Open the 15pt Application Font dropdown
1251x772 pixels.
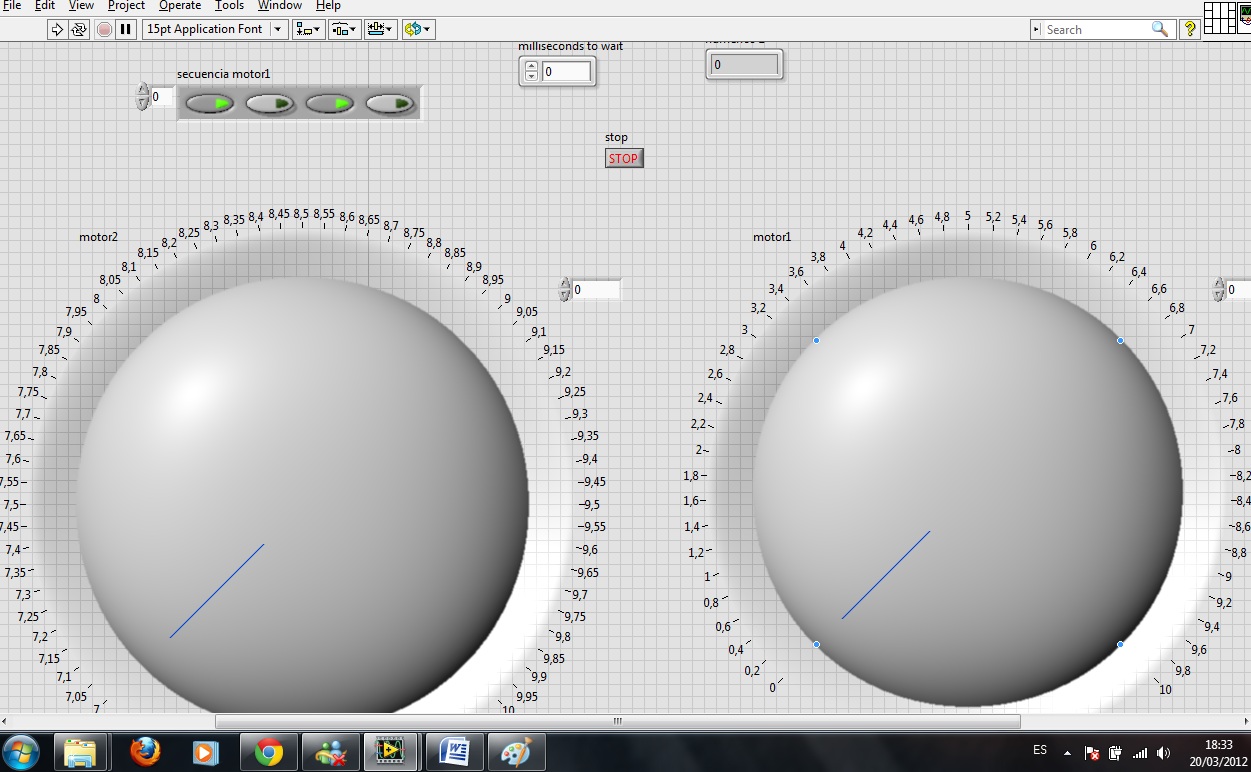coord(215,29)
